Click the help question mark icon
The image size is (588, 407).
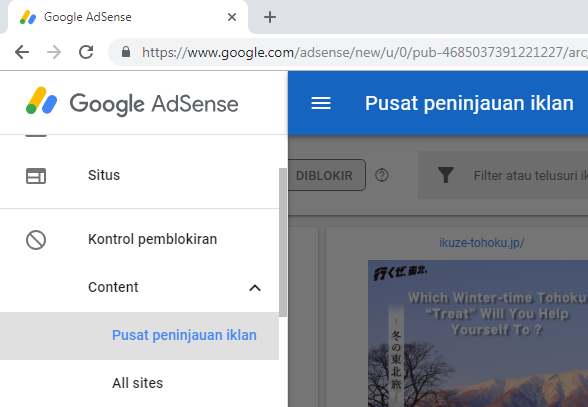(382, 175)
